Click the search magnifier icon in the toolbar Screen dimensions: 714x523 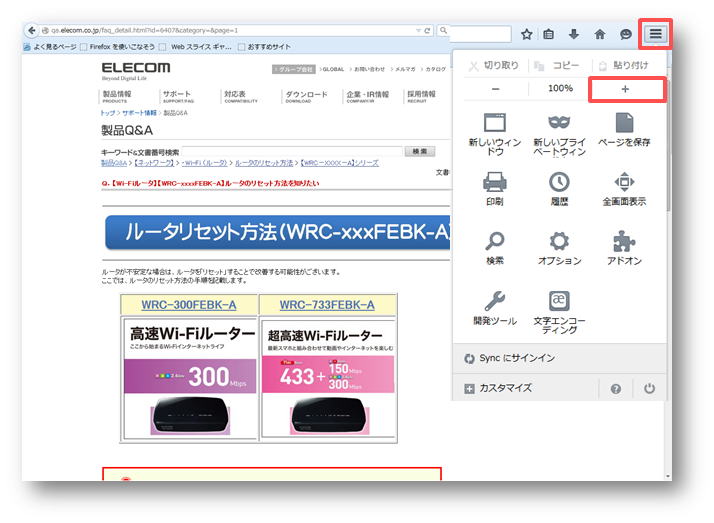(x=443, y=30)
